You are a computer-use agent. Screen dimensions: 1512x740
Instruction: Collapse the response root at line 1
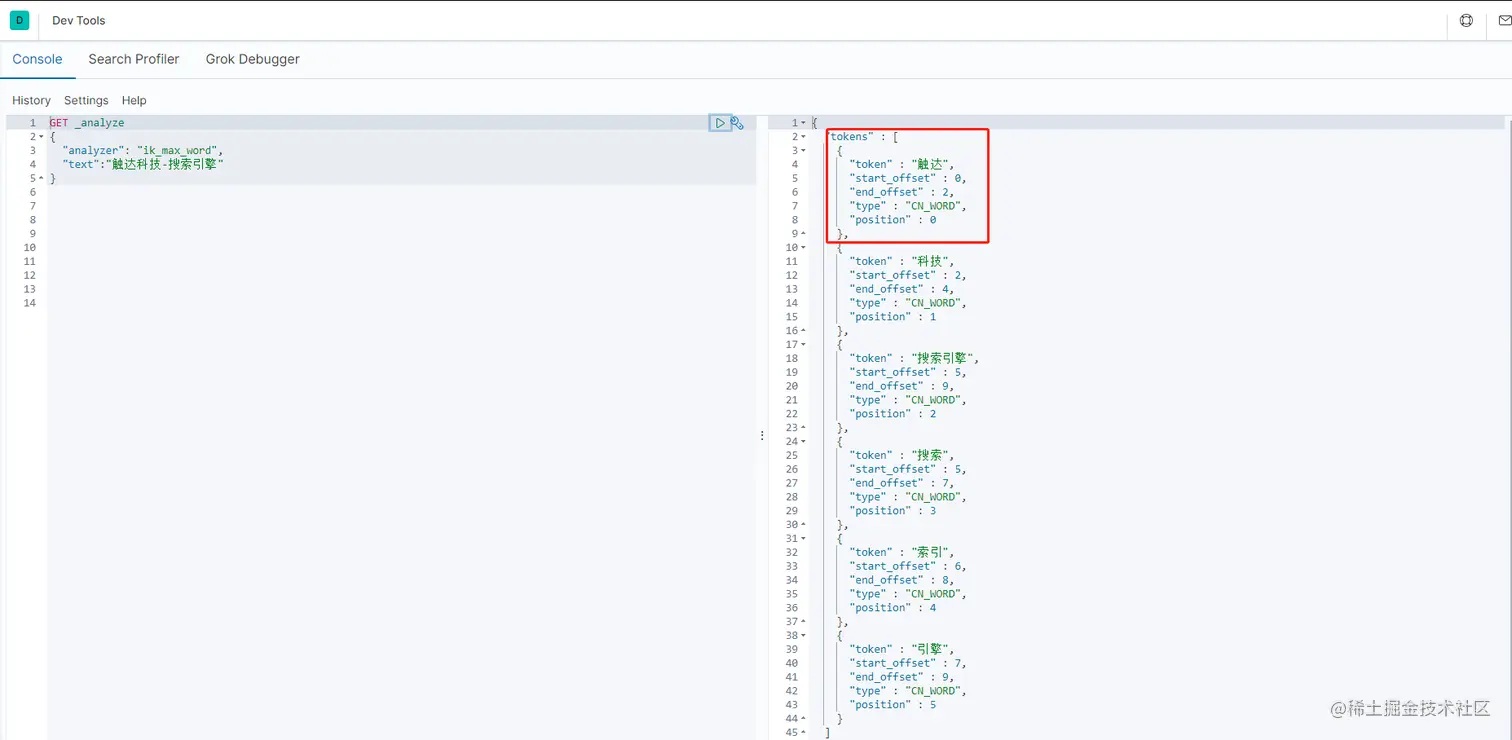803,123
